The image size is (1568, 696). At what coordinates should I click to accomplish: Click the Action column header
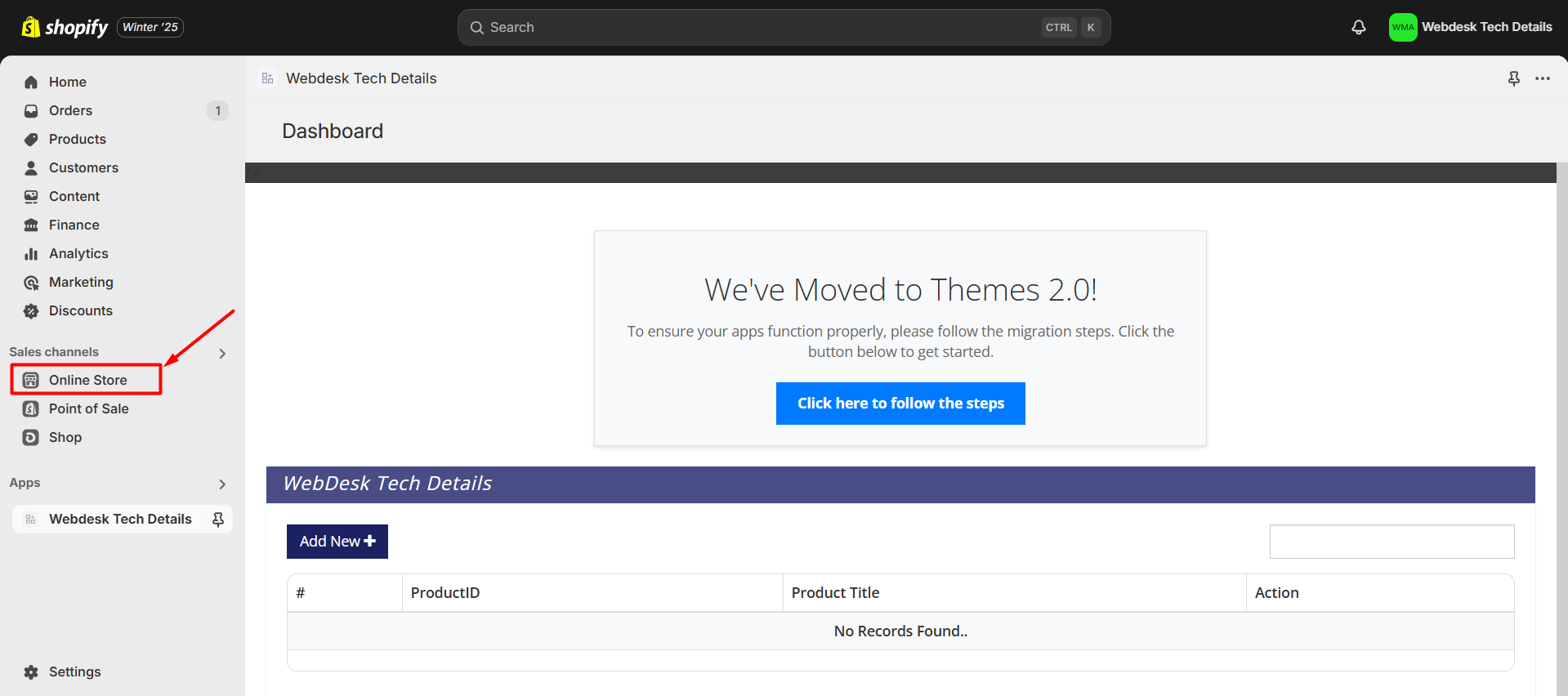click(1380, 593)
